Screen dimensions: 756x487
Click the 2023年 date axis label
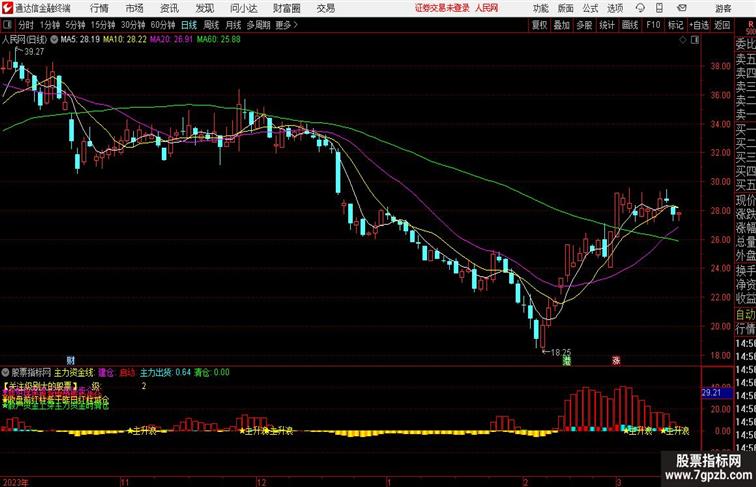pos(15,482)
